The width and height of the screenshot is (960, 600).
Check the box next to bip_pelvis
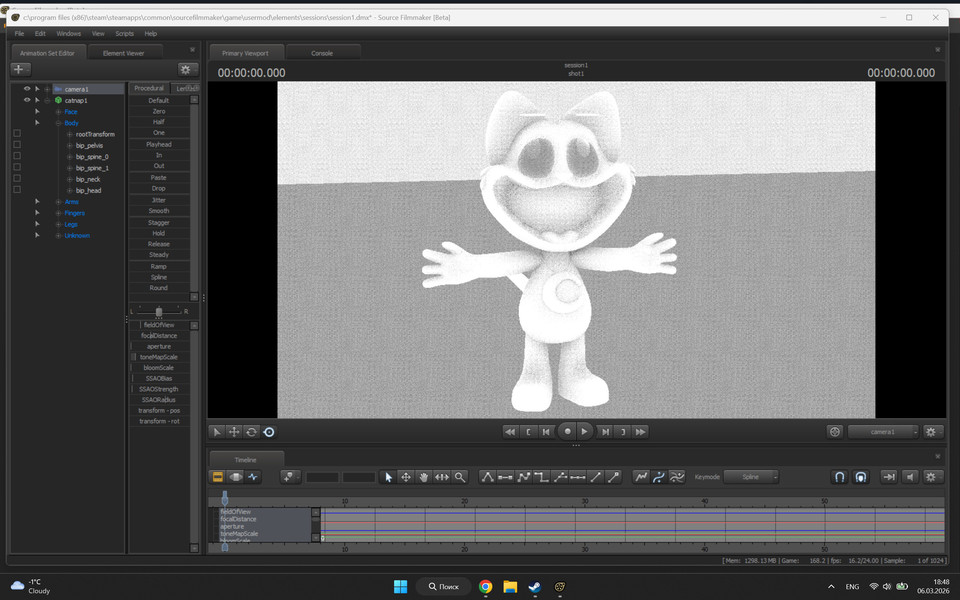[x=17, y=145]
